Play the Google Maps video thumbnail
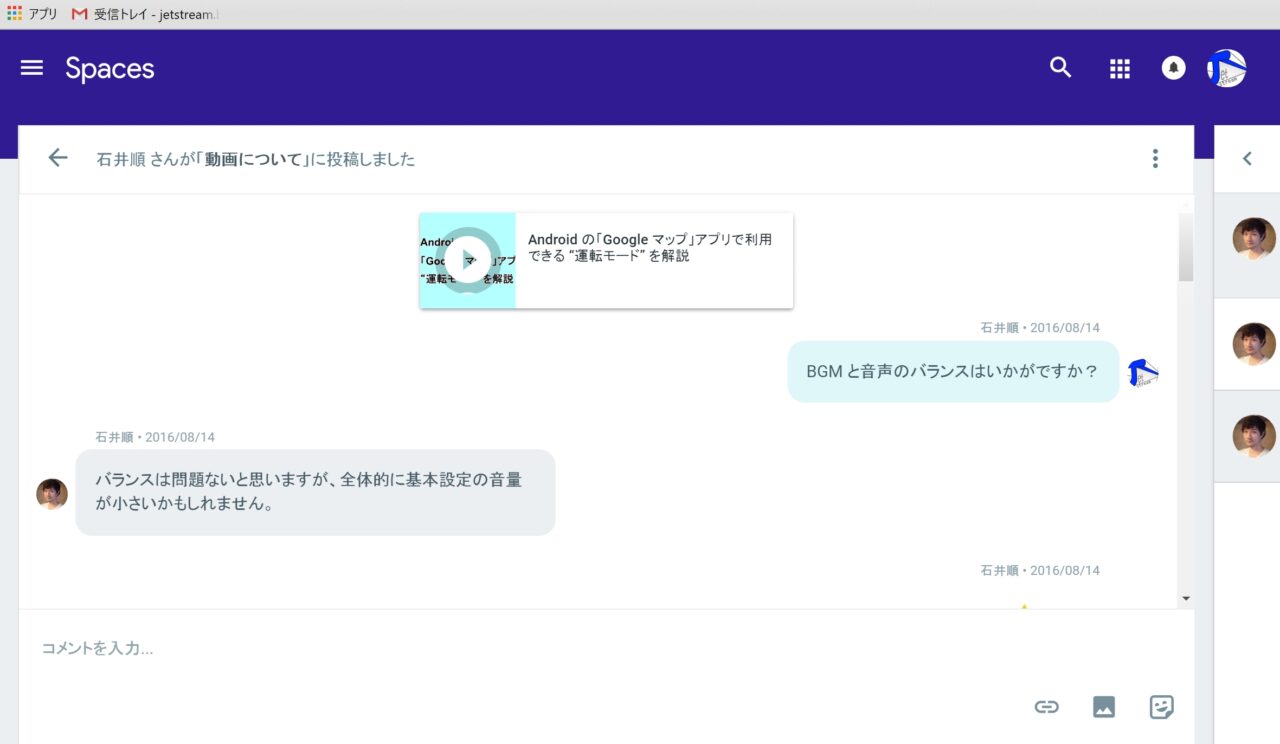This screenshot has height=744, width=1280. point(467,260)
